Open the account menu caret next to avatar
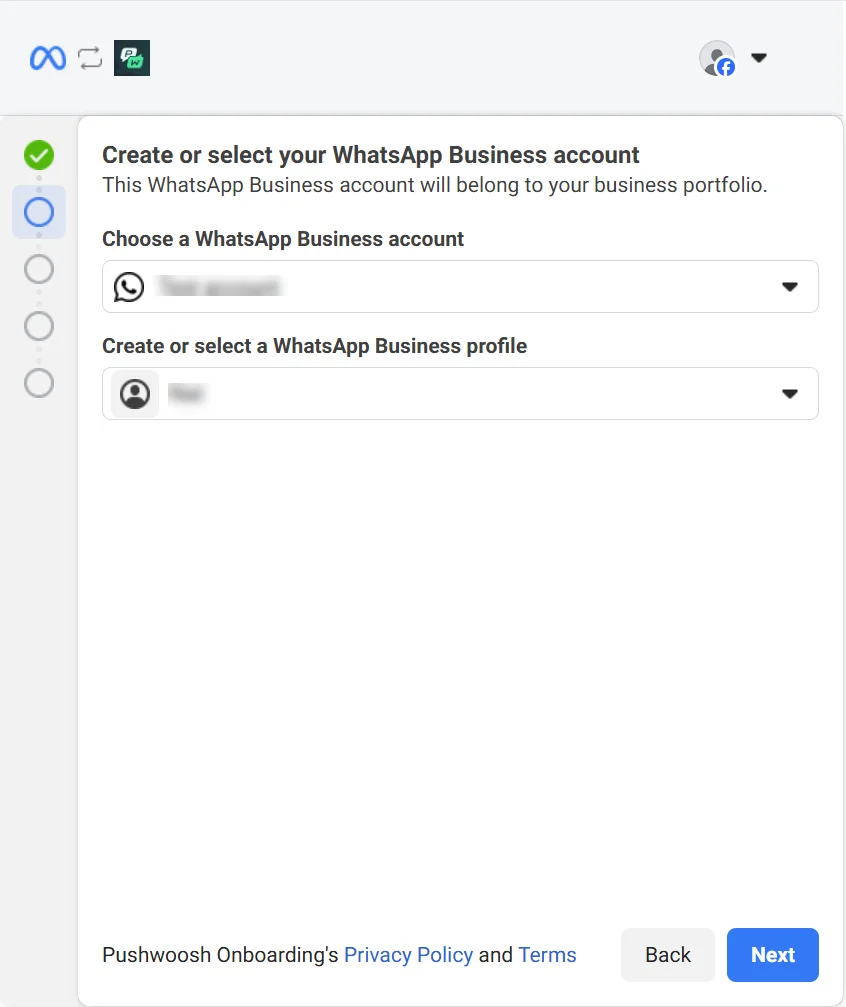 coord(759,58)
